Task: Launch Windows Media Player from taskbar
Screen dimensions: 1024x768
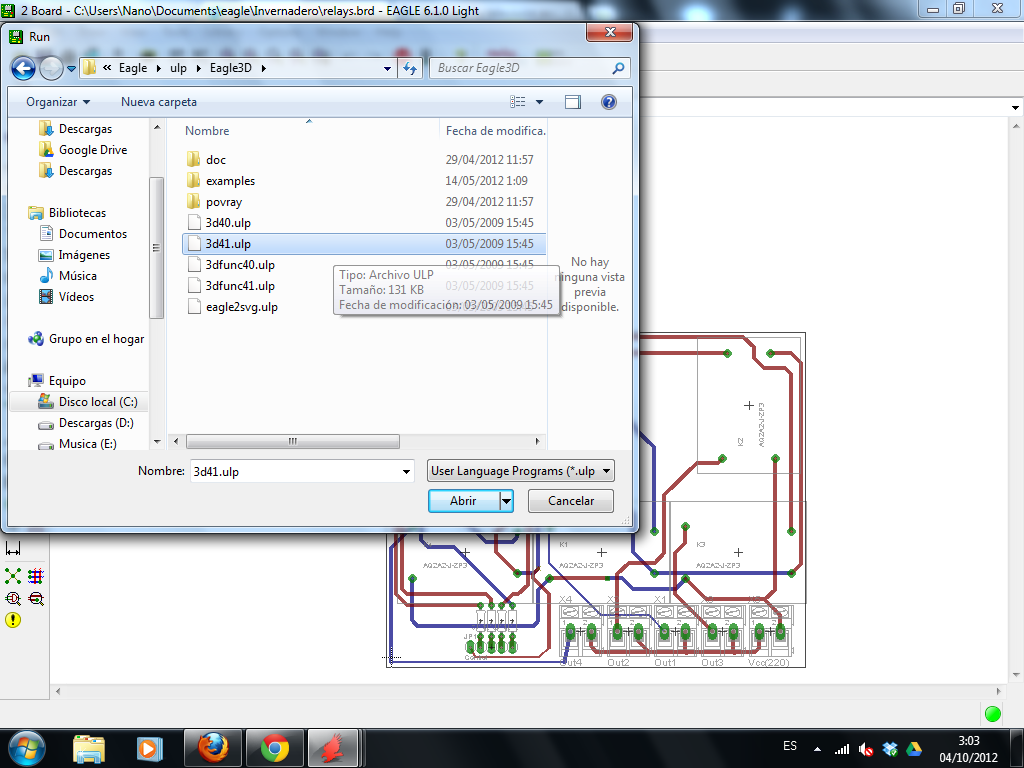Action: click(x=148, y=748)
